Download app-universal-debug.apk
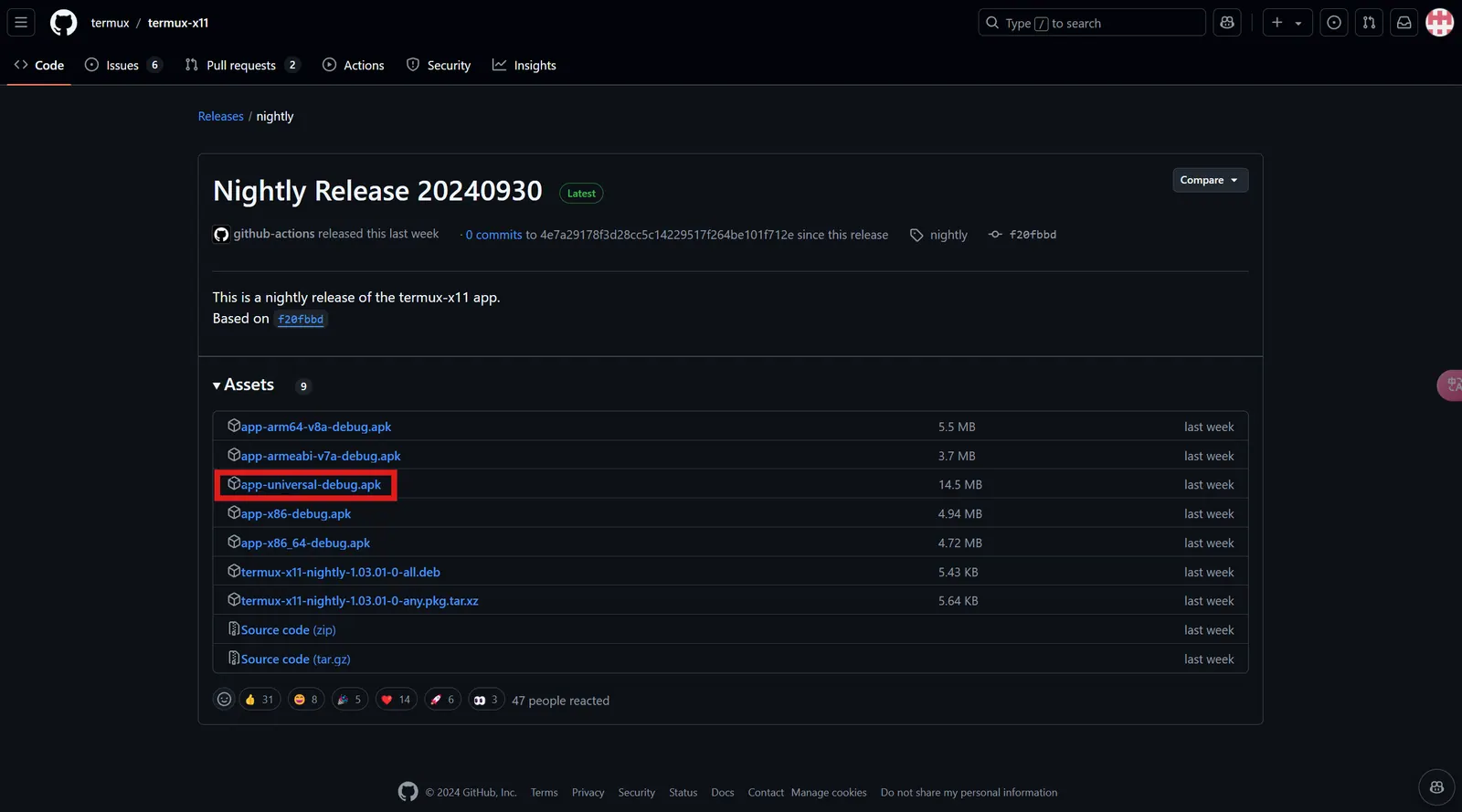The height and width of the screenshot is (812, 1462). (x=311, y=485)
